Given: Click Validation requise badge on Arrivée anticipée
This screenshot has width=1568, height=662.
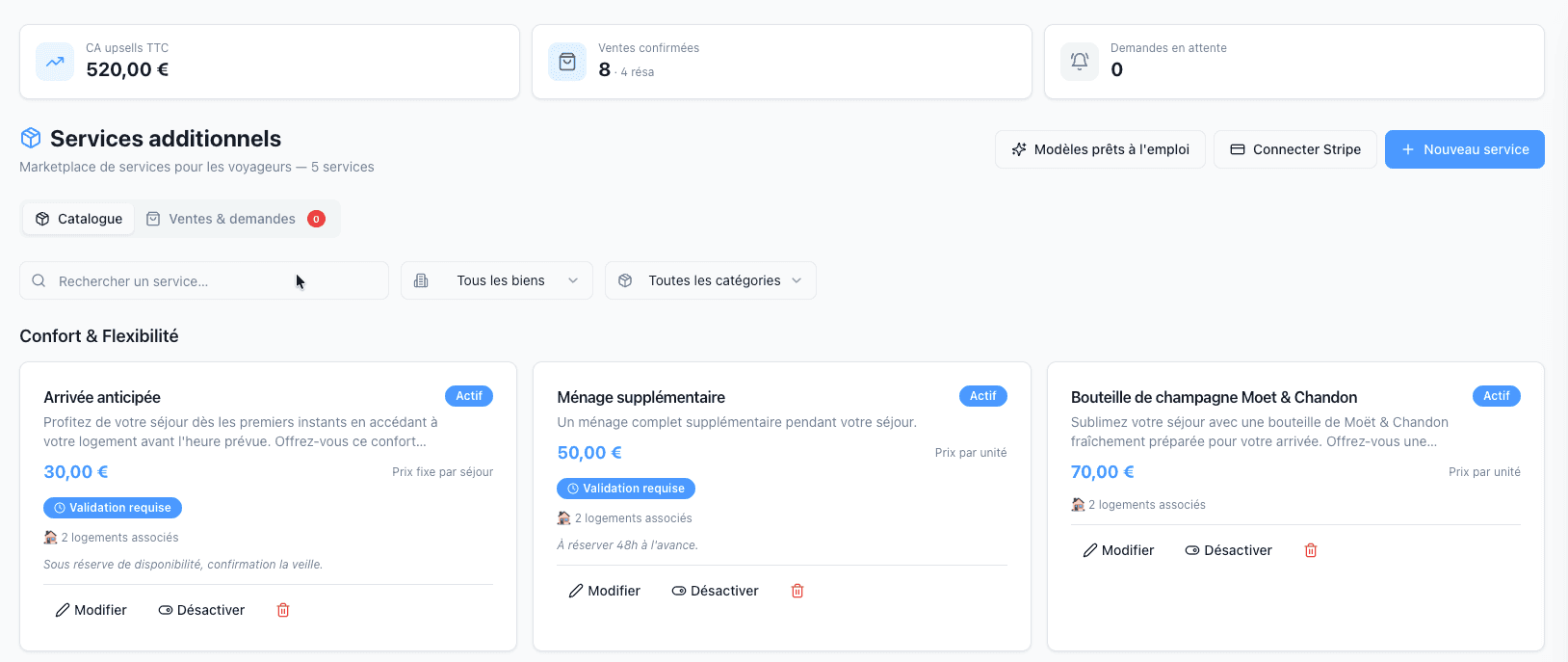Looking at the screenshot, I should 113,508.
